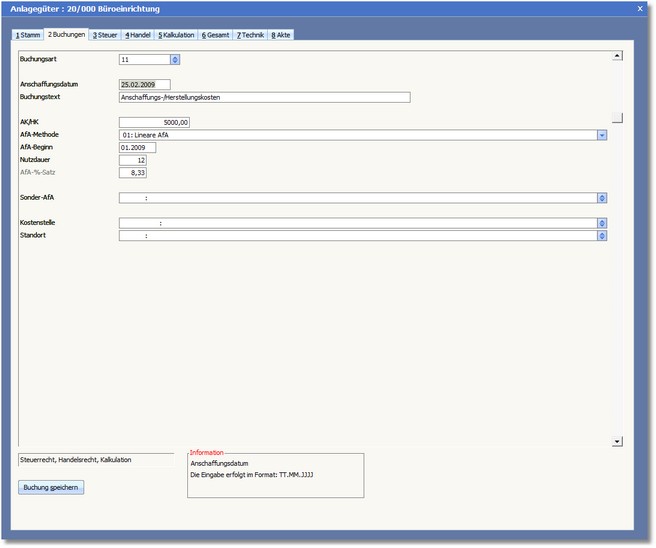The height and width of the screenshot is (548, 656).
Task: Select the 4 Handel tab
Action: point(138,35)
